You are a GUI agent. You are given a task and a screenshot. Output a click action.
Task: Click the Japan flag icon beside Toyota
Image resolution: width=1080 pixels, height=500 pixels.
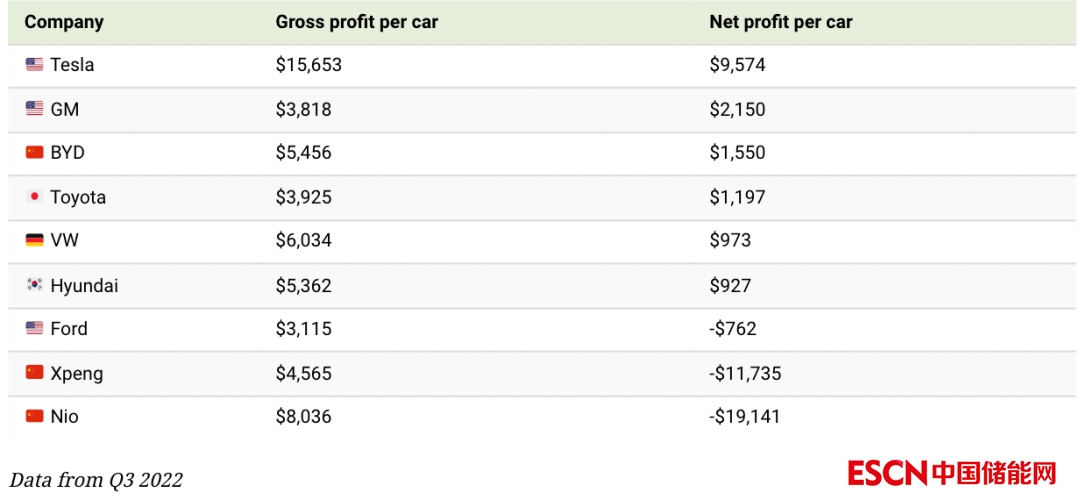click(x=35, y=197)
